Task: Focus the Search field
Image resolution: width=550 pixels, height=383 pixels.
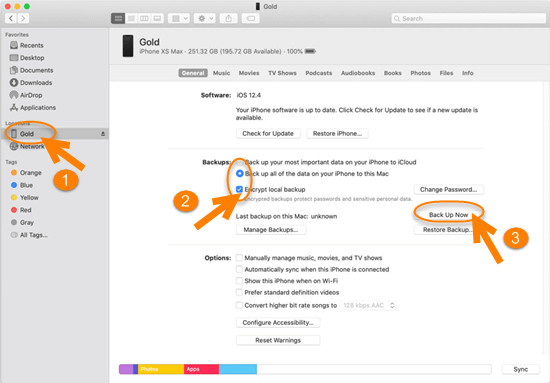Action: coord(469,19)
